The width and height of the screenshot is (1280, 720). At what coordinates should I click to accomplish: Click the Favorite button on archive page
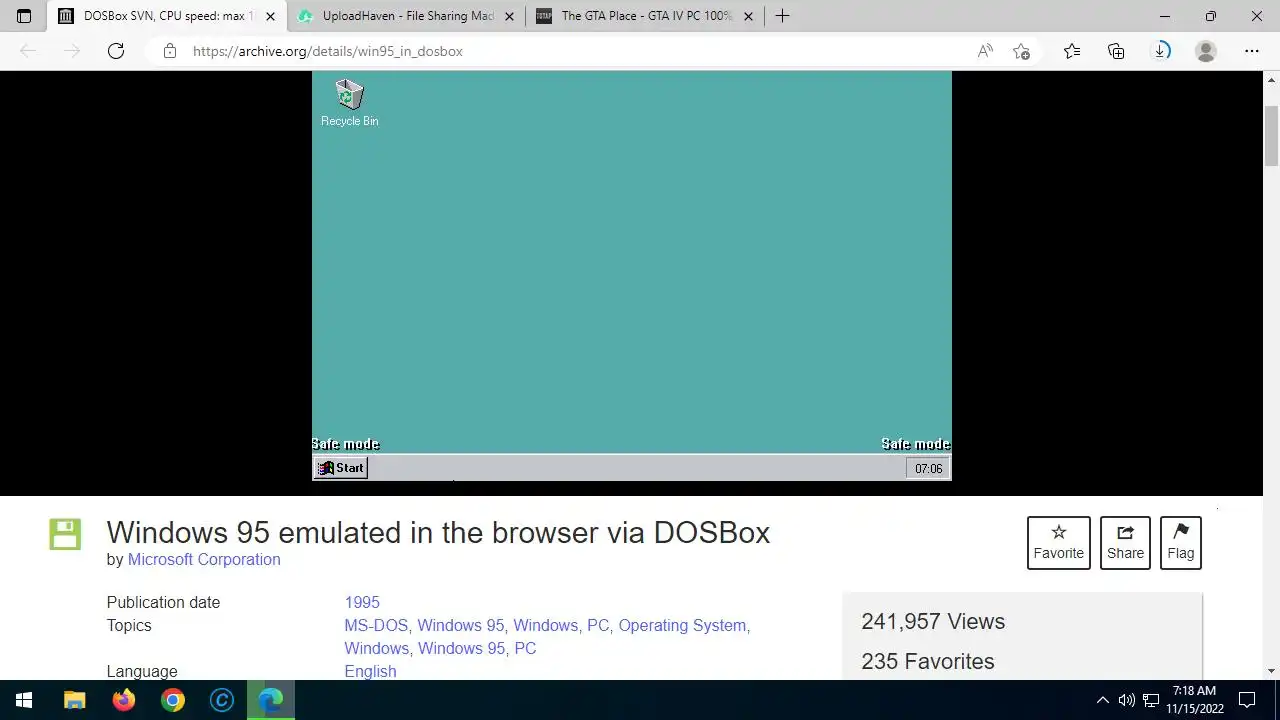(1059, 543)
